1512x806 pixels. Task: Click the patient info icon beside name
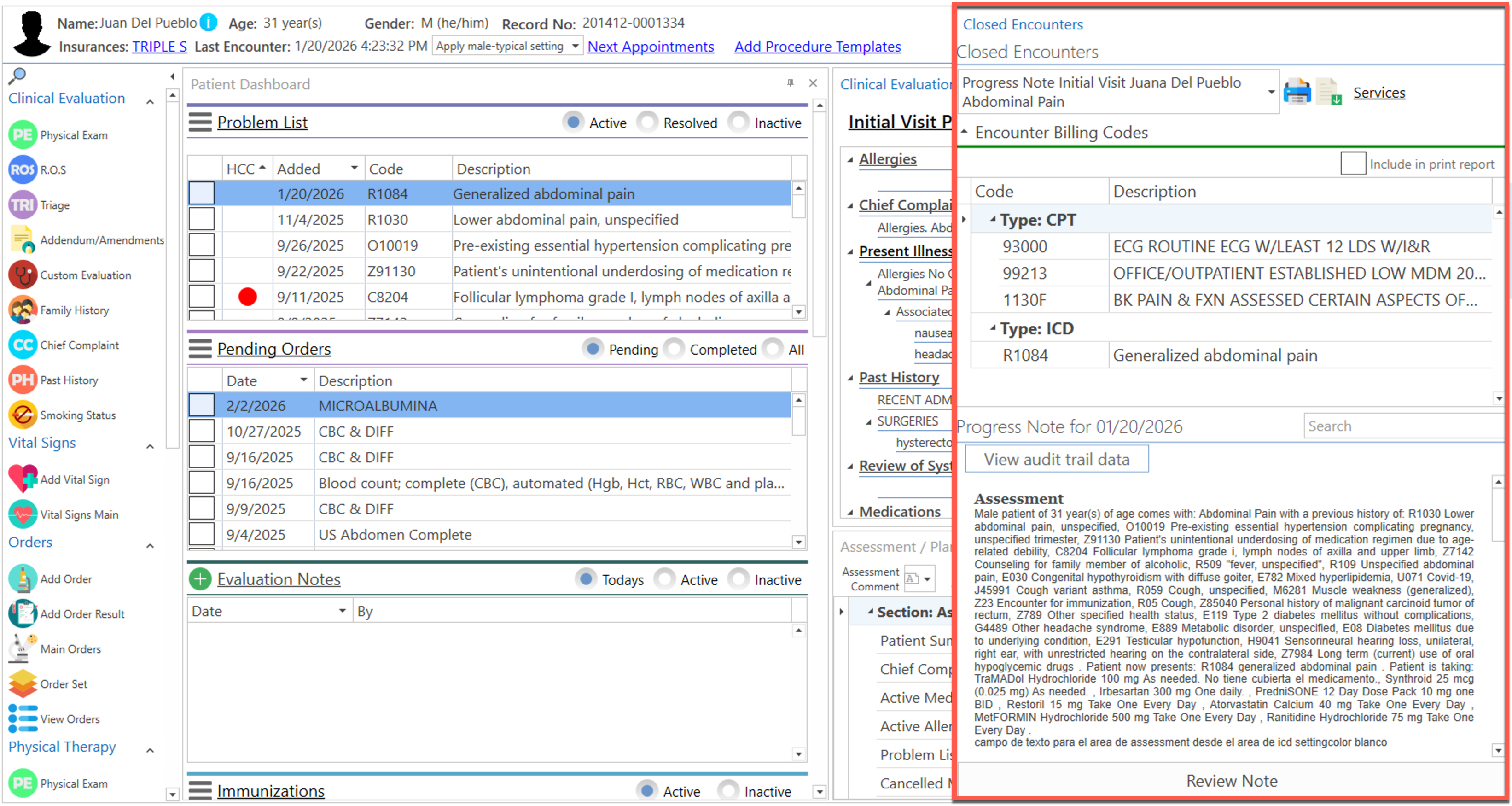click(x=209, y=22)
